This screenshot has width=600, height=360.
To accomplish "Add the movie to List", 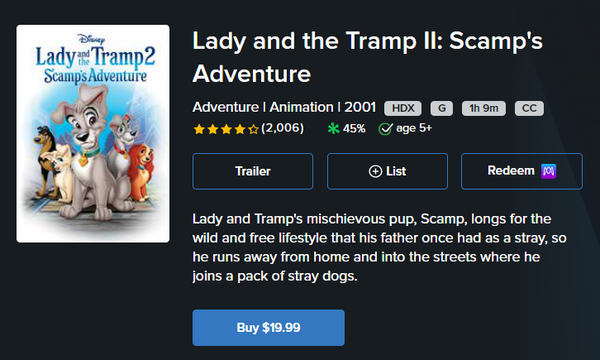I will pos(387,171).
